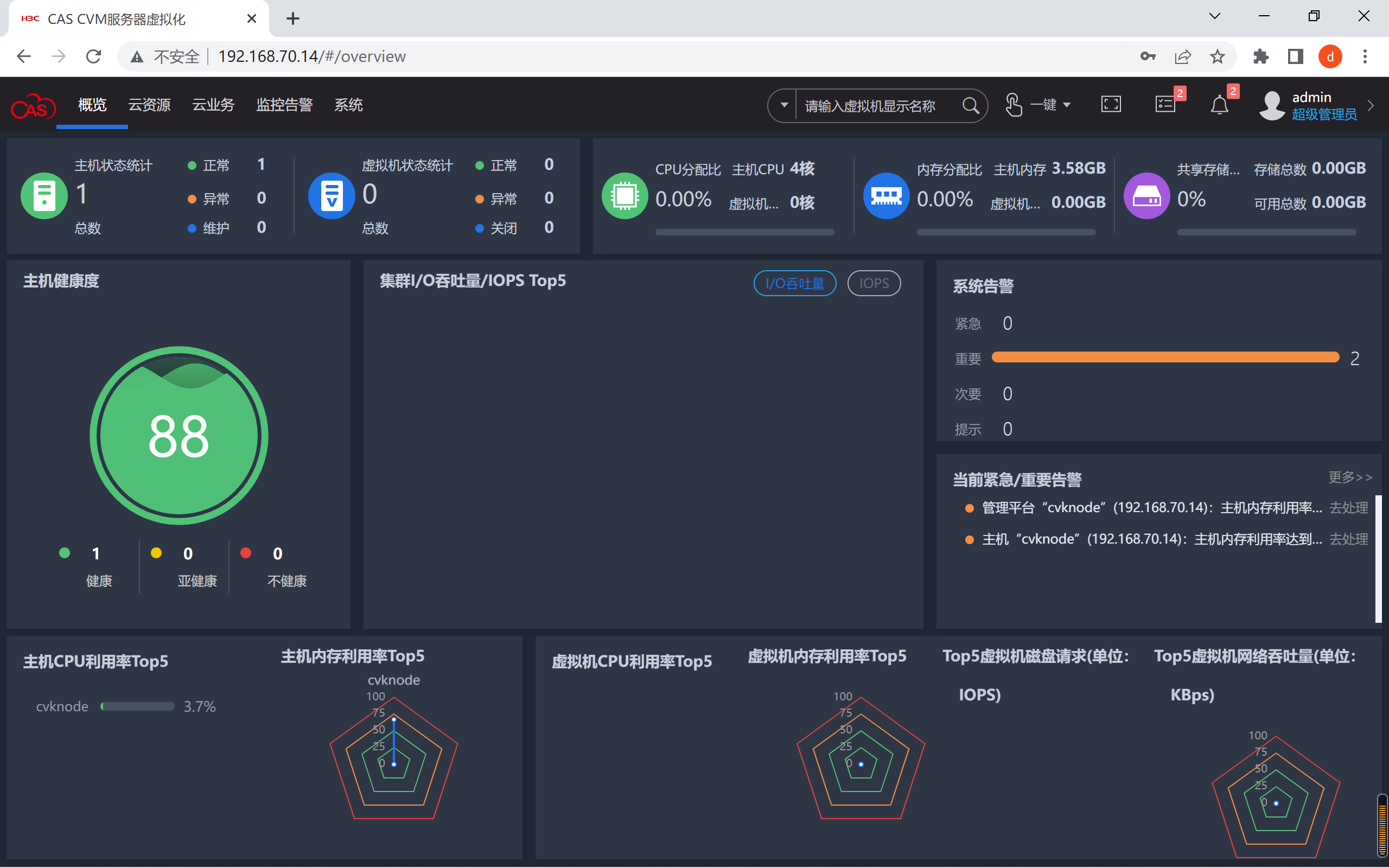This screenshot has width=1389, height=868.
Task: Click the blue virtual machine status icon
Action: (331, 196)
